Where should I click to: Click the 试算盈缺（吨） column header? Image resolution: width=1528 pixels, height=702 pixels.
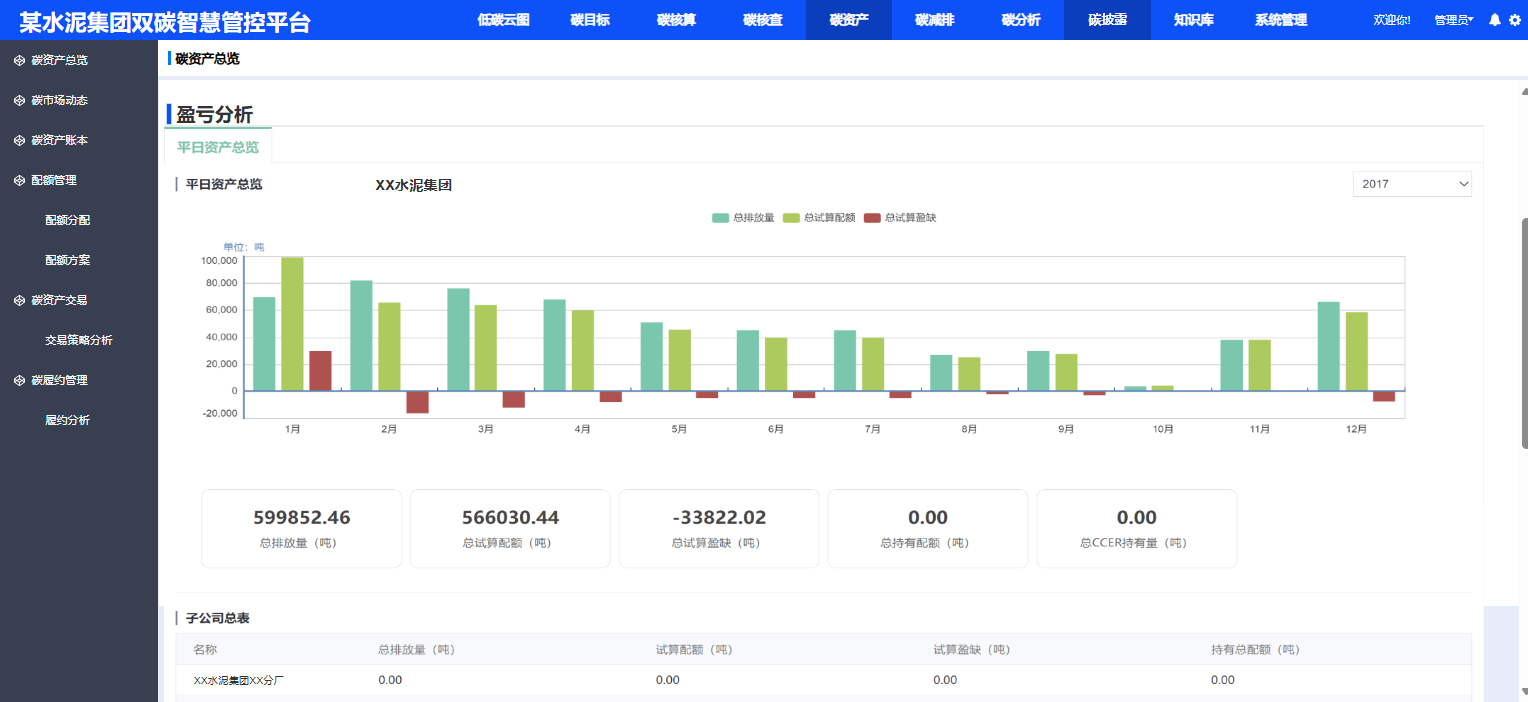pos(972,650)
